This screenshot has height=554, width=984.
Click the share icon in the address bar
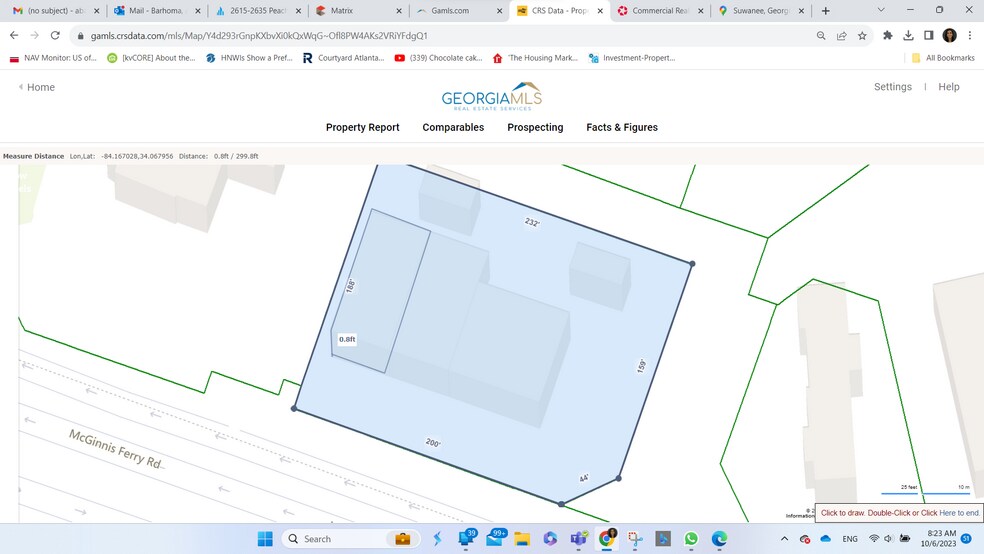(841, 35)
